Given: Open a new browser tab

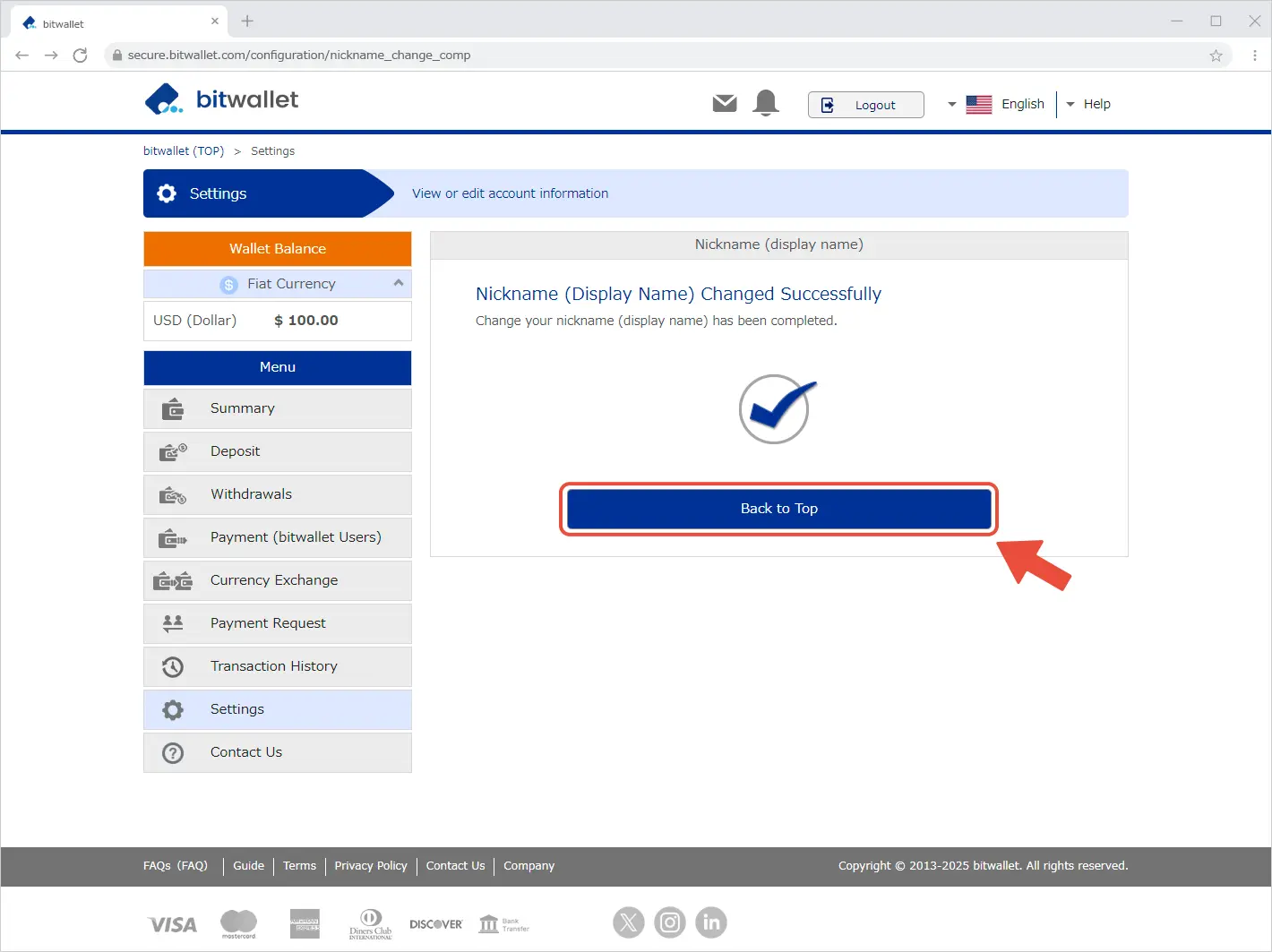Looking at the screenshot, I should (x=247, y=21).
